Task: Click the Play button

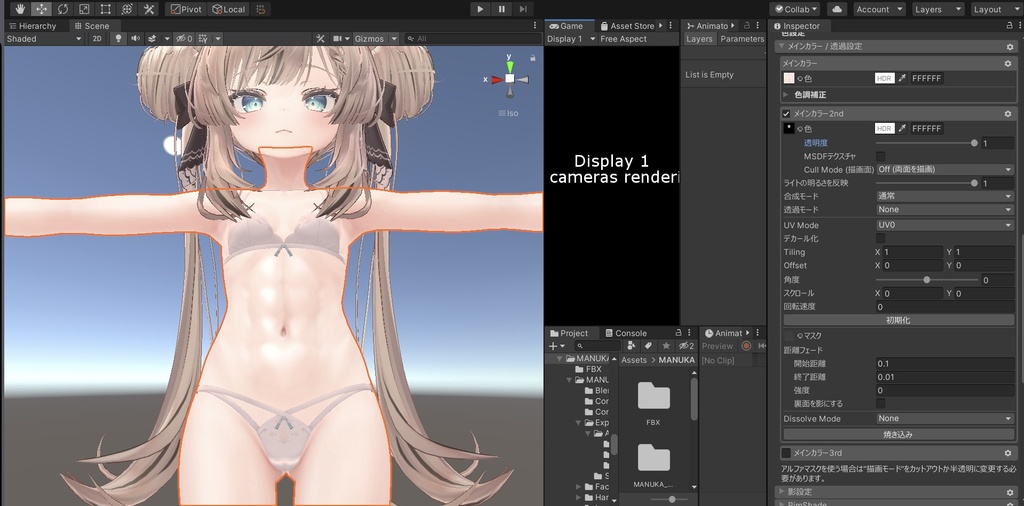Action: pos(480,9)
